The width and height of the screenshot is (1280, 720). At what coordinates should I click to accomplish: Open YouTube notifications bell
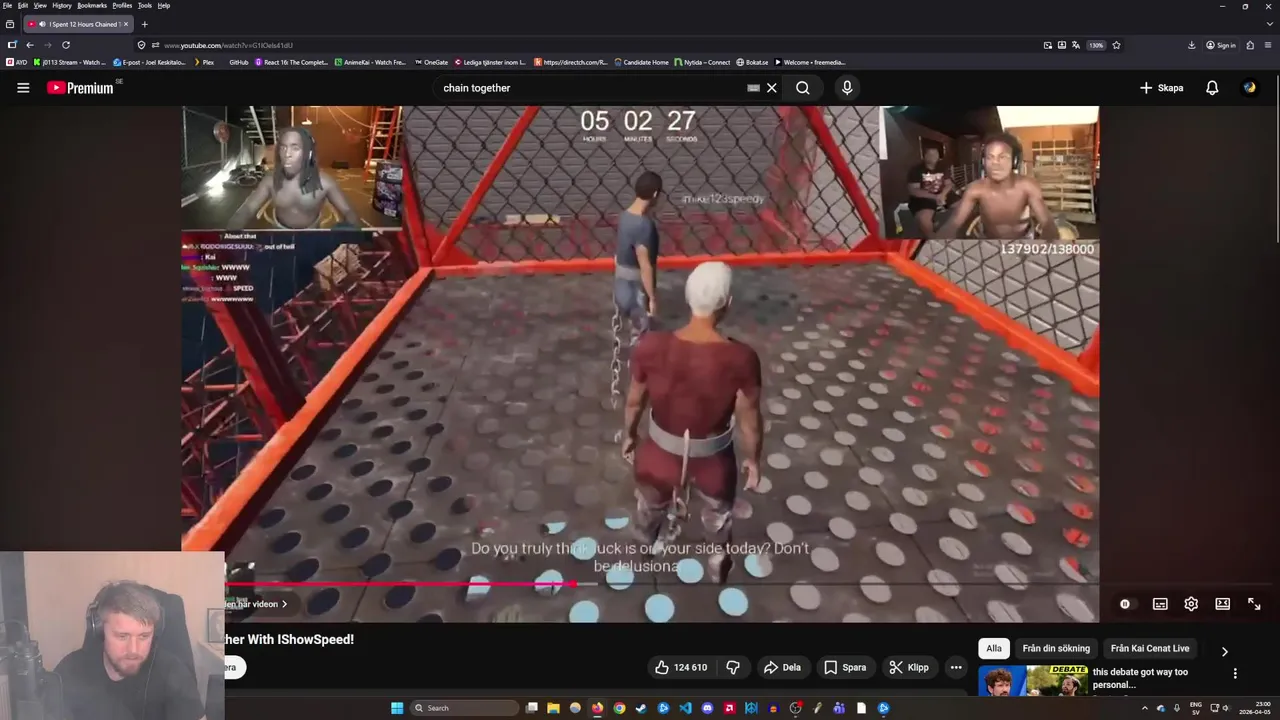[1212, 88]
